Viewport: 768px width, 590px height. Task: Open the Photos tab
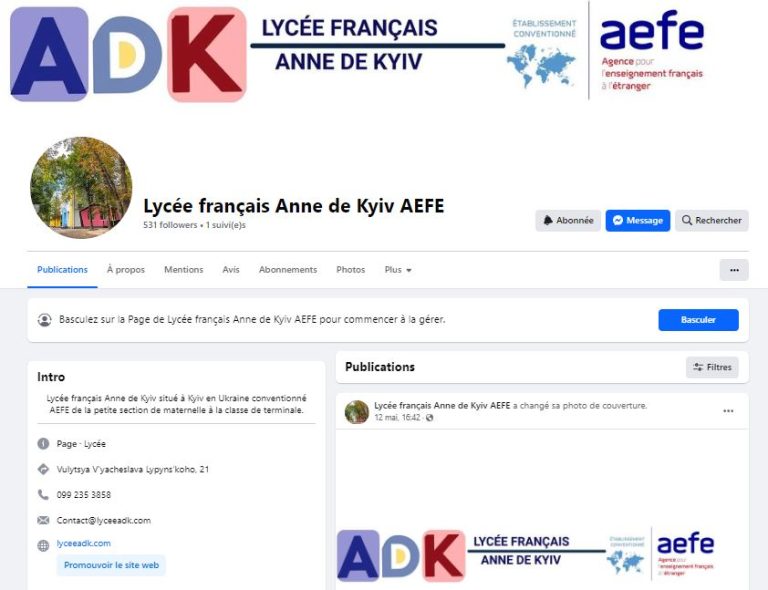point(351,270)
